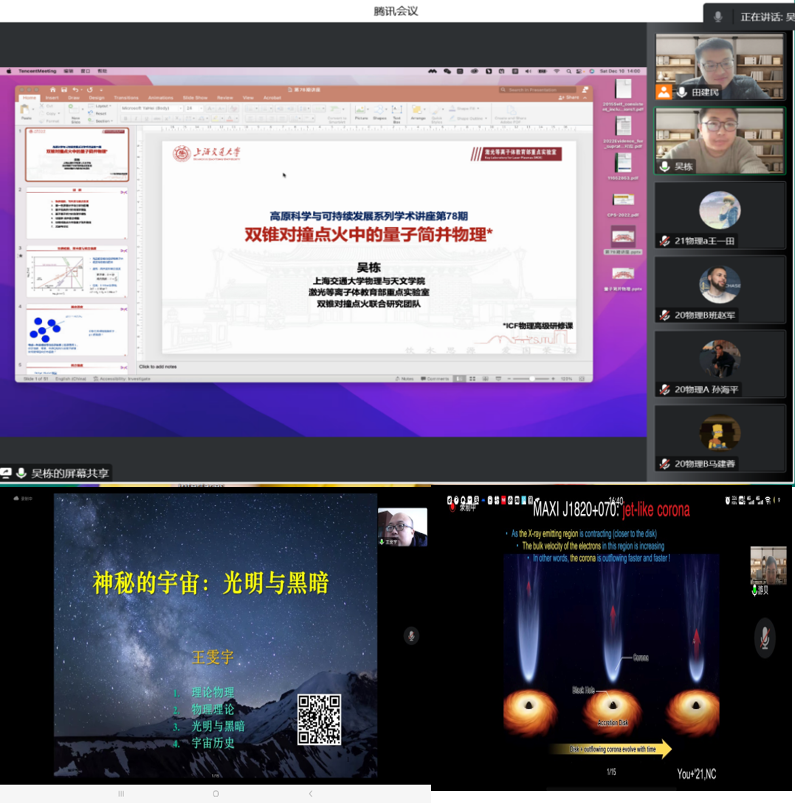Click the muted mic icon for 20物理B马建蓉
Viewport: 795px width, 803px height.
pos(664,463)
